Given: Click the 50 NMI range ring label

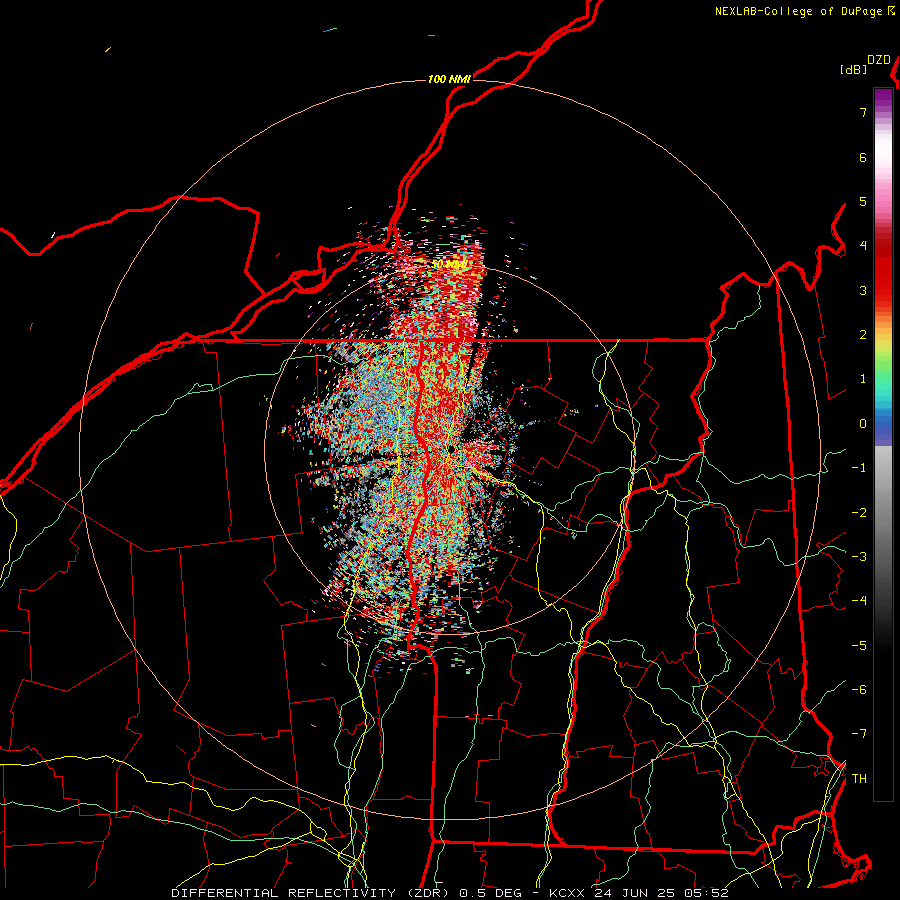Looking at the screenshot, I should (449, 265).
